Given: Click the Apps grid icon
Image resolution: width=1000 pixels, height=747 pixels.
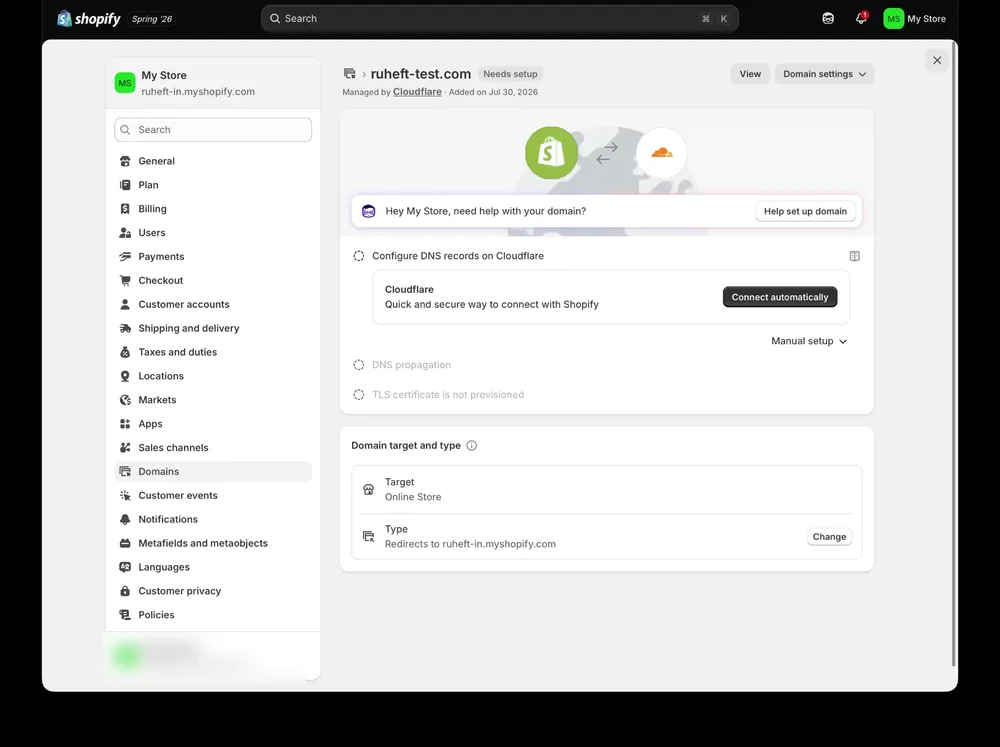Looking at the screenshot, I should point(125,424).
